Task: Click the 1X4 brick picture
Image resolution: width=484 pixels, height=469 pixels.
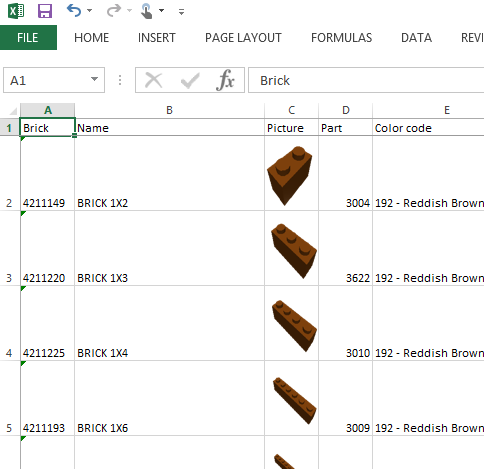Action: tap(294, 326)
